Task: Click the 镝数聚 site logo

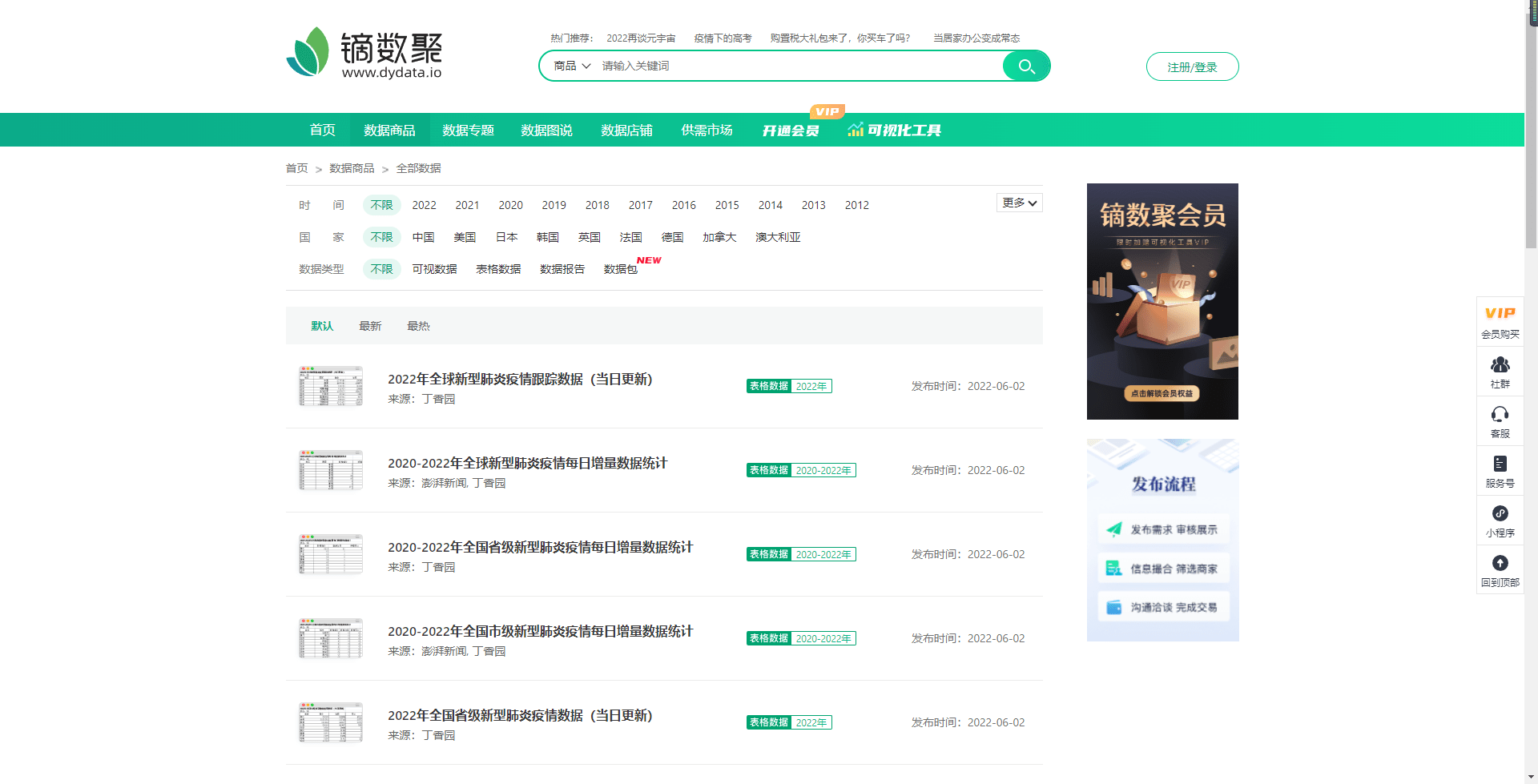Action: click(364, 54)
